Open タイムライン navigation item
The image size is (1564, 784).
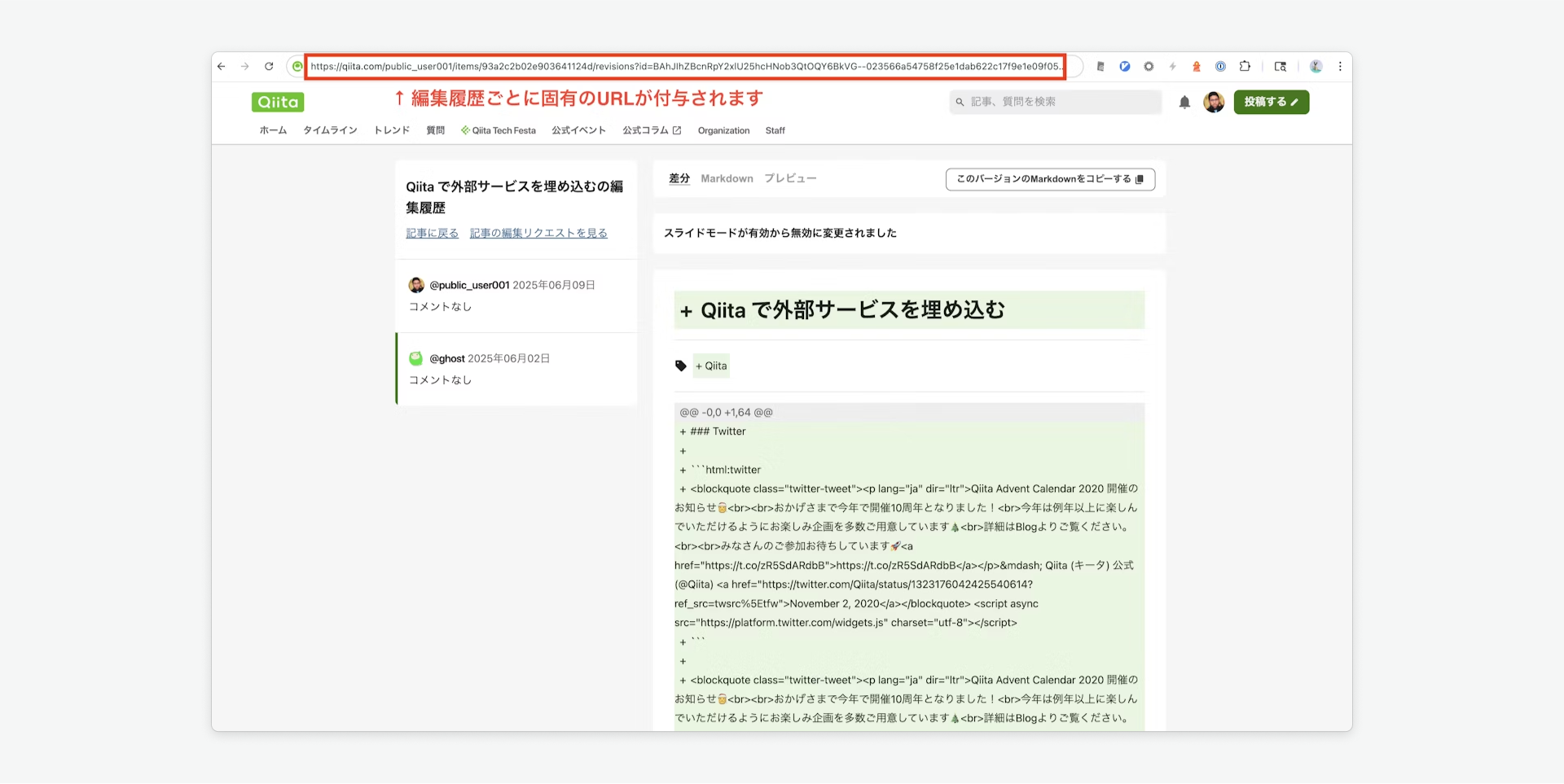tap(330, 130)
